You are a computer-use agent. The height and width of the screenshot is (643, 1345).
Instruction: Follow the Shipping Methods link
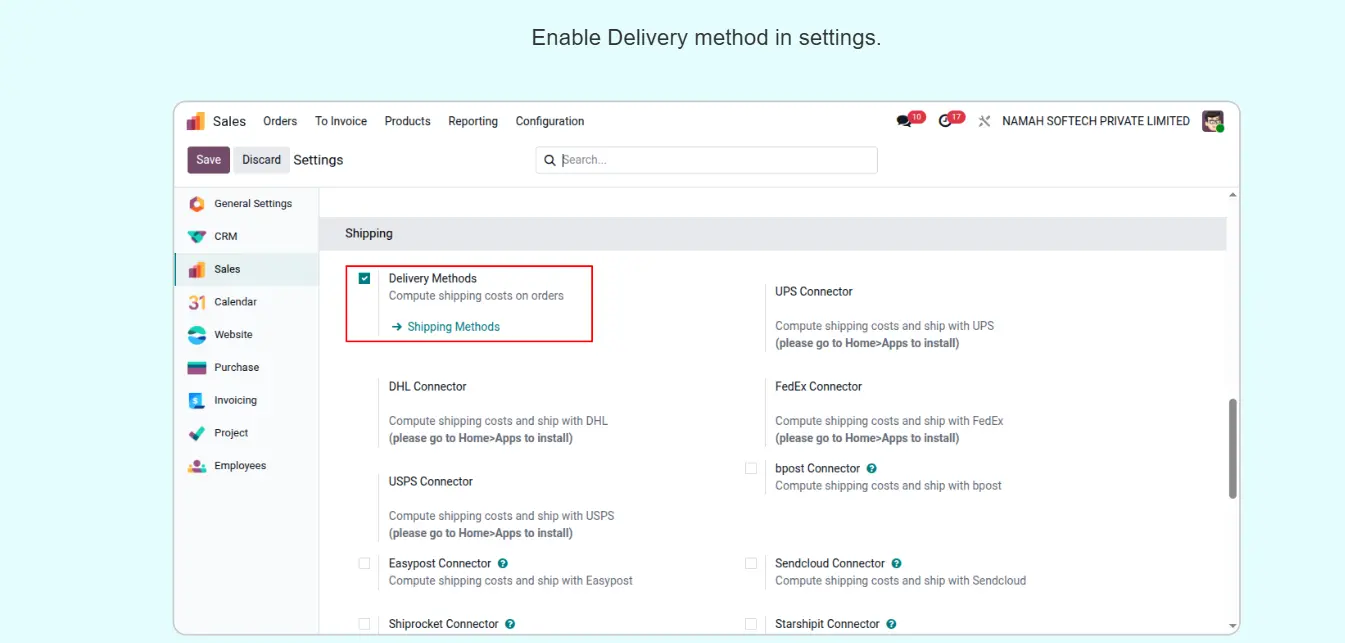click(453, 327)
